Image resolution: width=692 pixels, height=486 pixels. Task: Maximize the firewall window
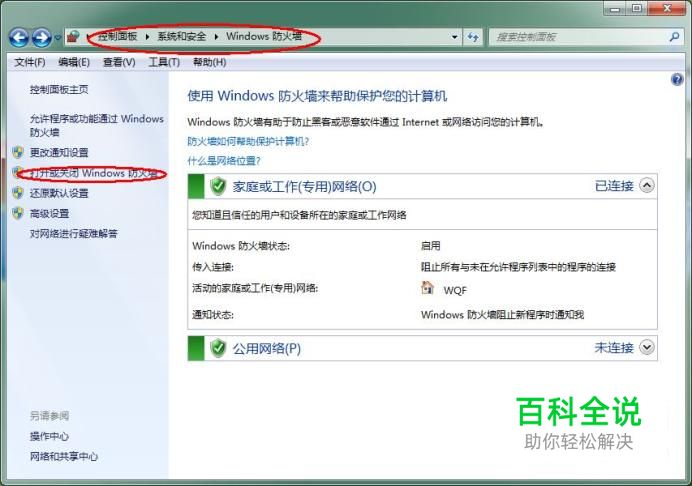coord(637,8)
